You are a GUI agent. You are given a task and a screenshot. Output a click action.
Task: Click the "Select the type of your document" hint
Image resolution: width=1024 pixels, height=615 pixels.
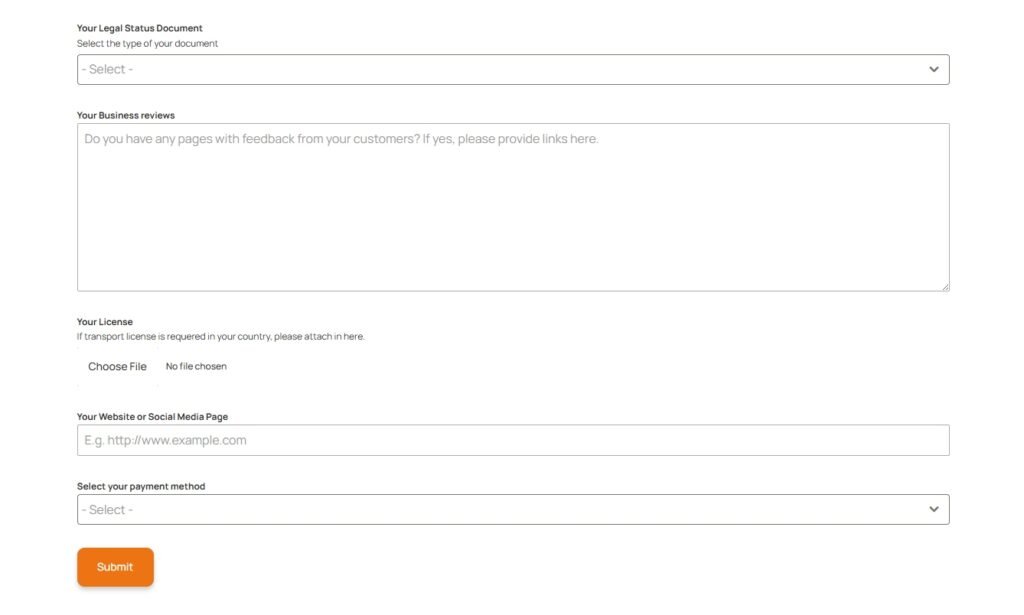tap(147, 44)
